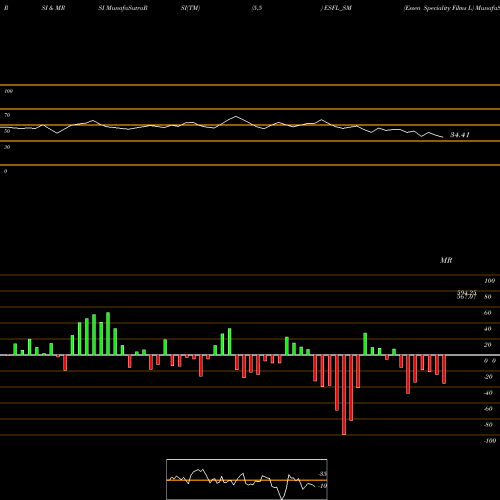Click the MR axis label 60
This screenshot has width=500, height=500.
[x=488, y=313]
